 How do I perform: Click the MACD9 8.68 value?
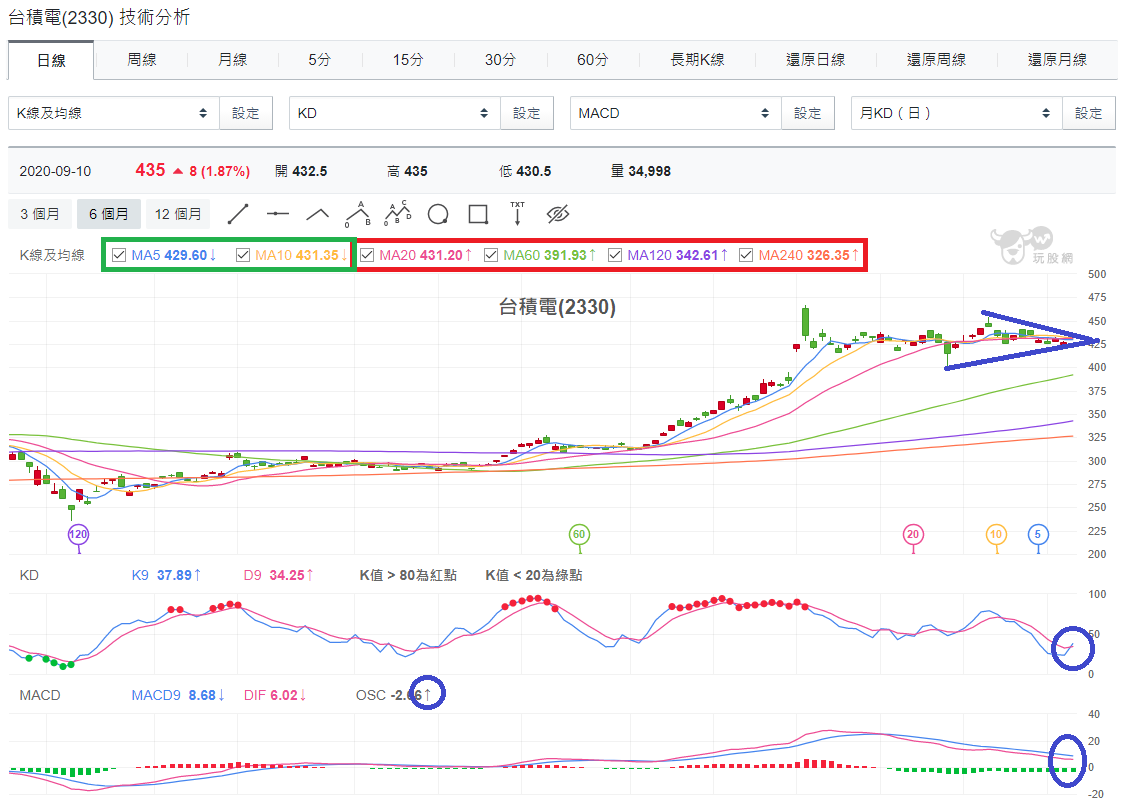[x=178, y=695]
